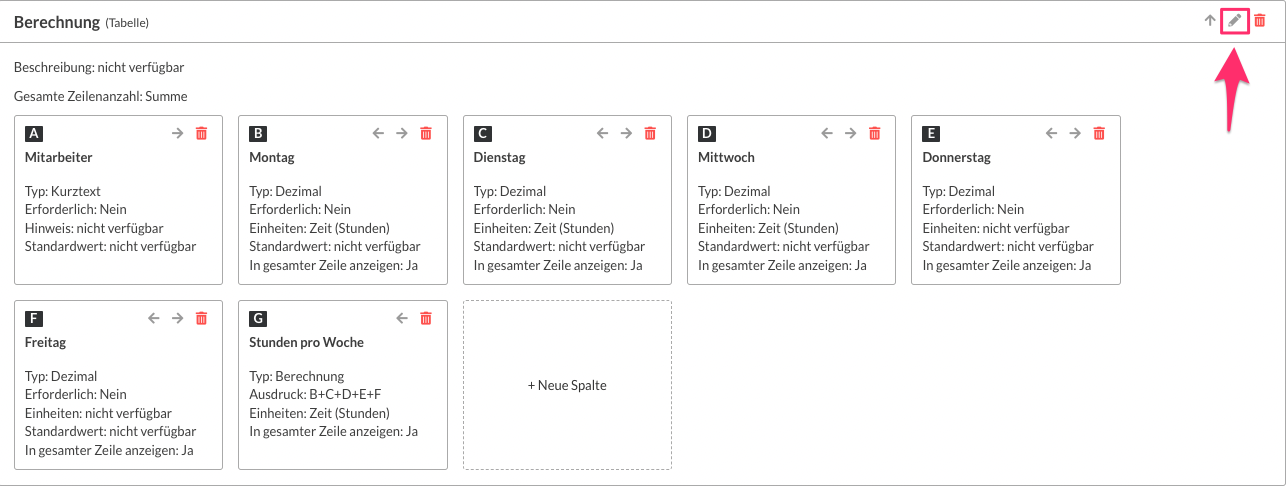Delete the Dienstag column

650,133
